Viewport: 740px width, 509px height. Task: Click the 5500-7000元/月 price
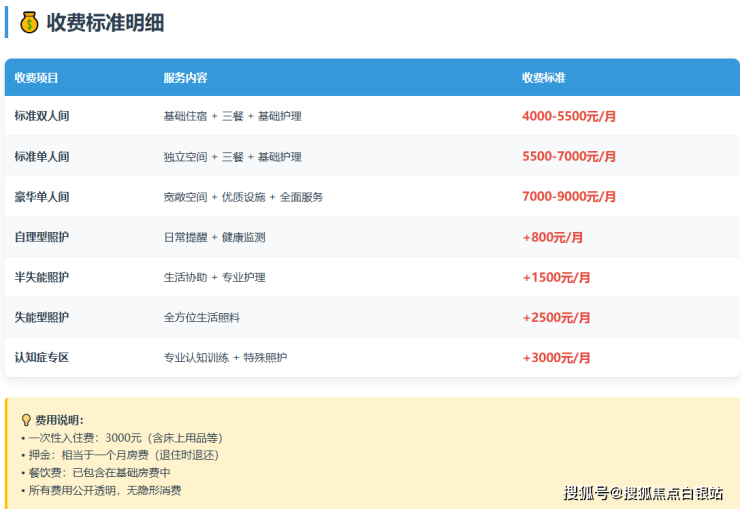(x=569, y=157)
